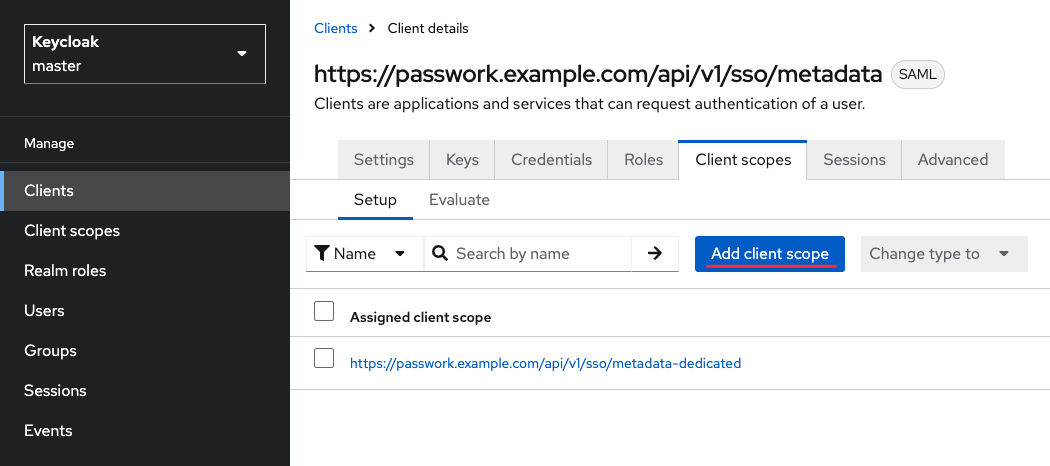Click the search arrow submit icon
This screenshot has width=1050, height=466.
coord(655,254)
